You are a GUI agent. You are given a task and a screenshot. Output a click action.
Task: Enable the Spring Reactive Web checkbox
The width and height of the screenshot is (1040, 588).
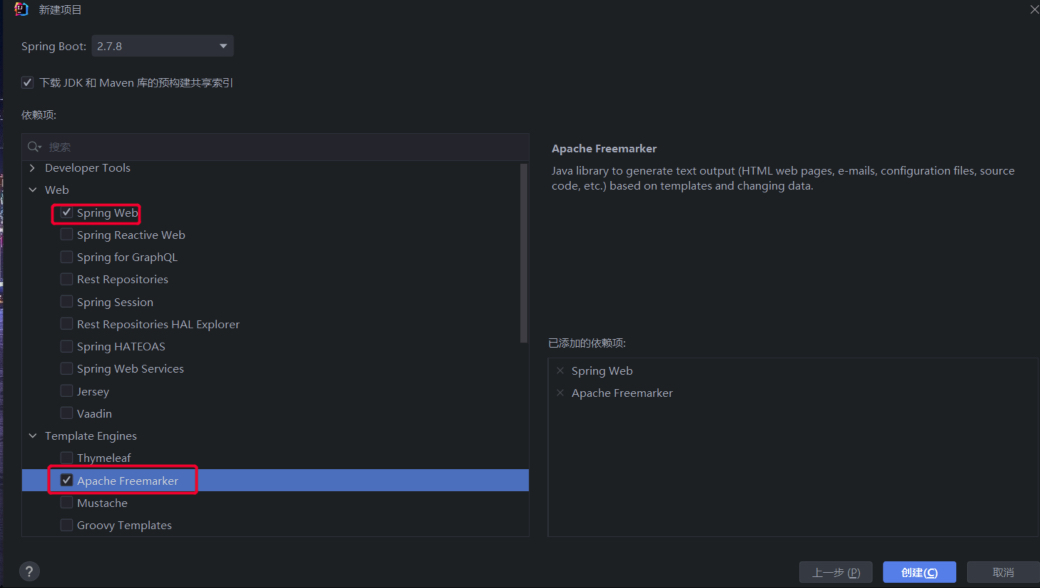tap(66, 235)
